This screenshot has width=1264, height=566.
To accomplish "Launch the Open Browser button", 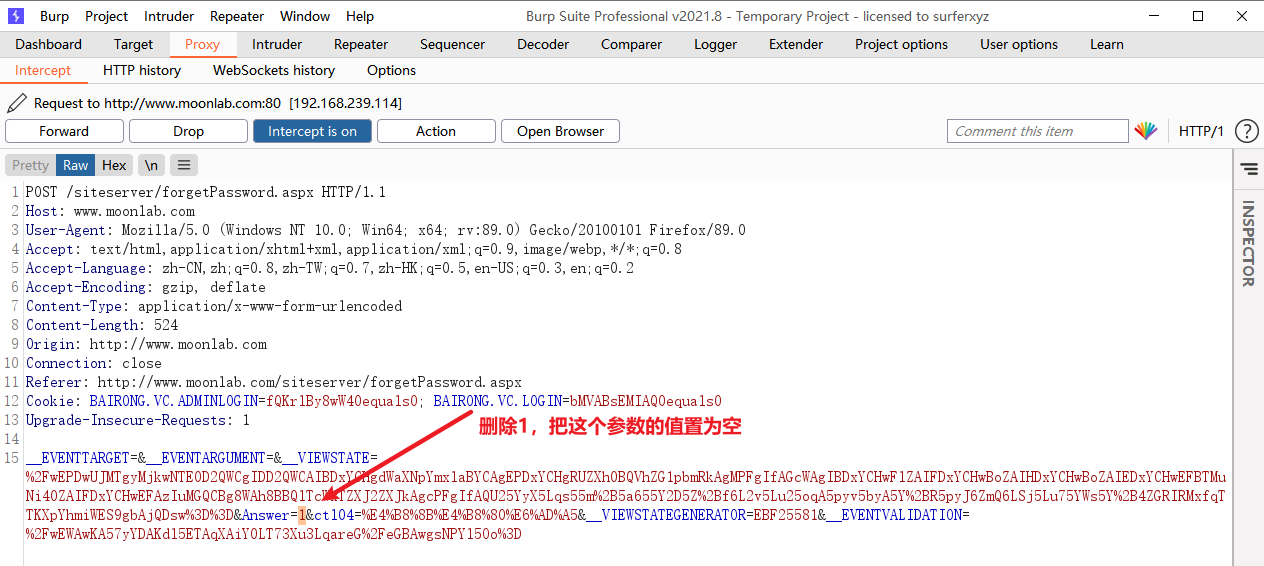I will click(x=560, y=131).
